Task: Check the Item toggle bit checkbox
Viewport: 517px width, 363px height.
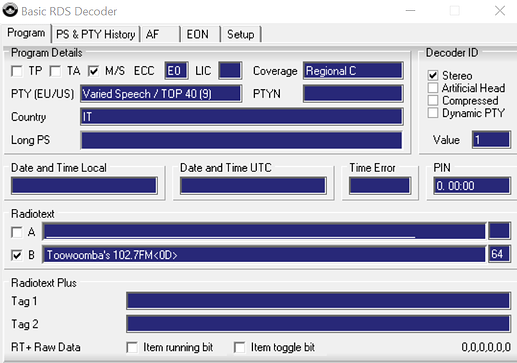Action: 239,347
